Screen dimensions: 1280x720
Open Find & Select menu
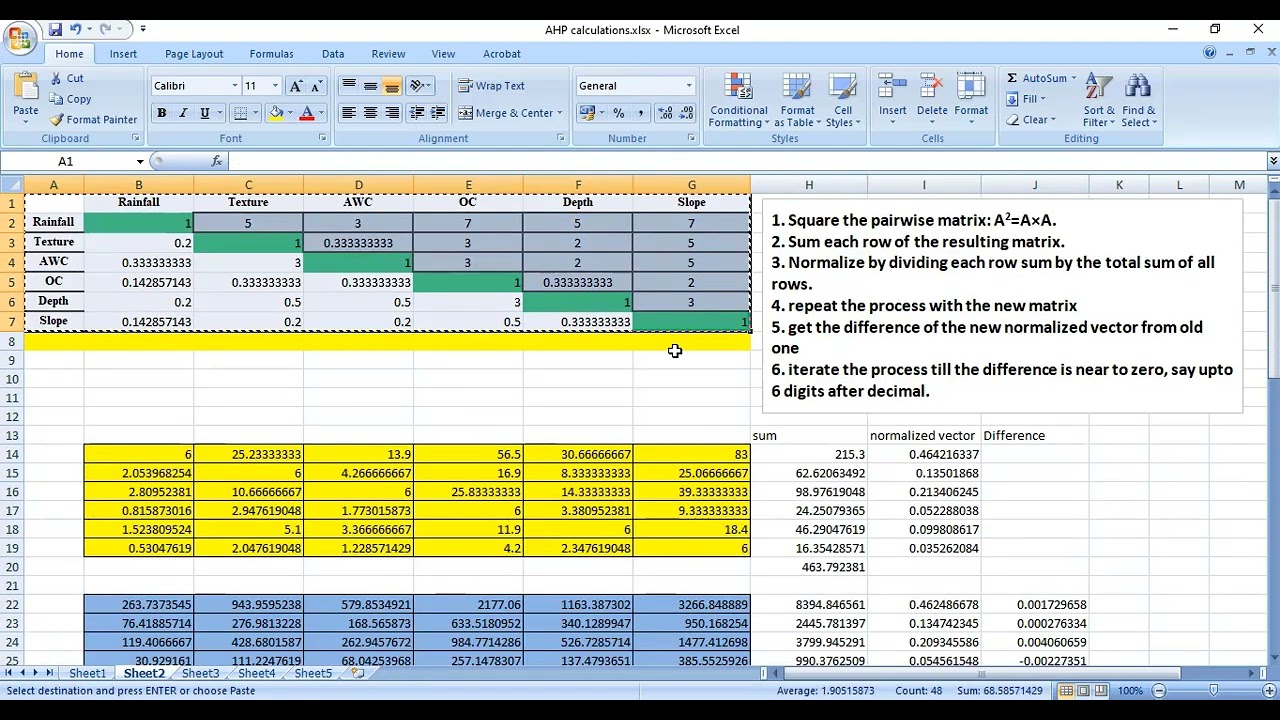[x=1138, y=100]
